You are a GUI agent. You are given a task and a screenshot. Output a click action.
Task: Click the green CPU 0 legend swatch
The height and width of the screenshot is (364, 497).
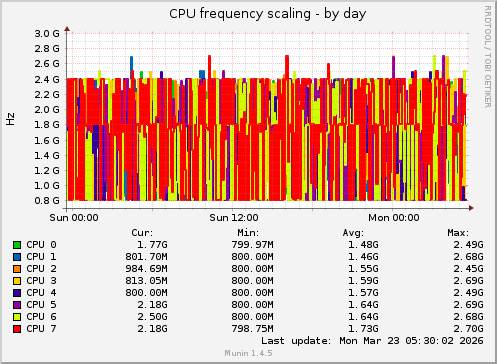17,245
